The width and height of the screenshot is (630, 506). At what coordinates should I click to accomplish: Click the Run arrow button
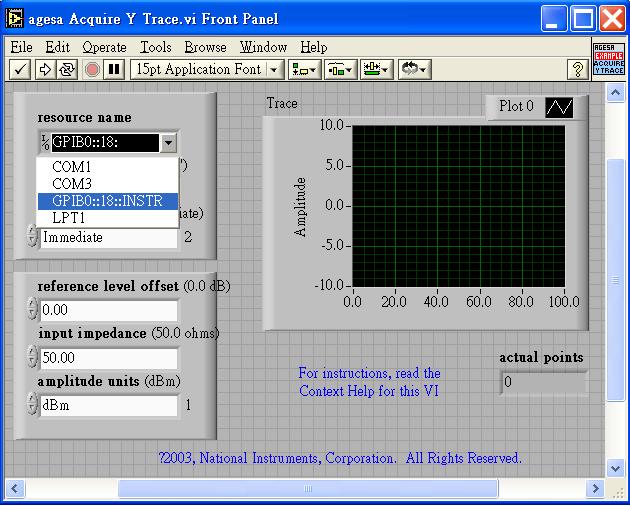[44, 69]
